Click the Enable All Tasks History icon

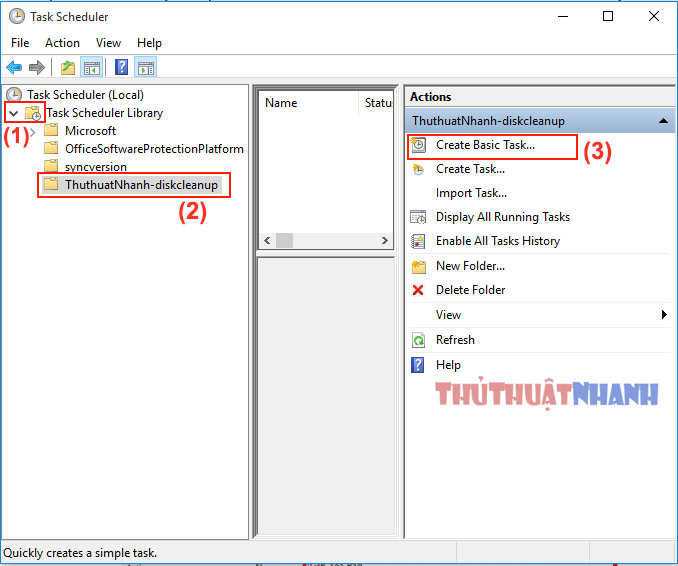pyautogui.click(x=418, y=241)
